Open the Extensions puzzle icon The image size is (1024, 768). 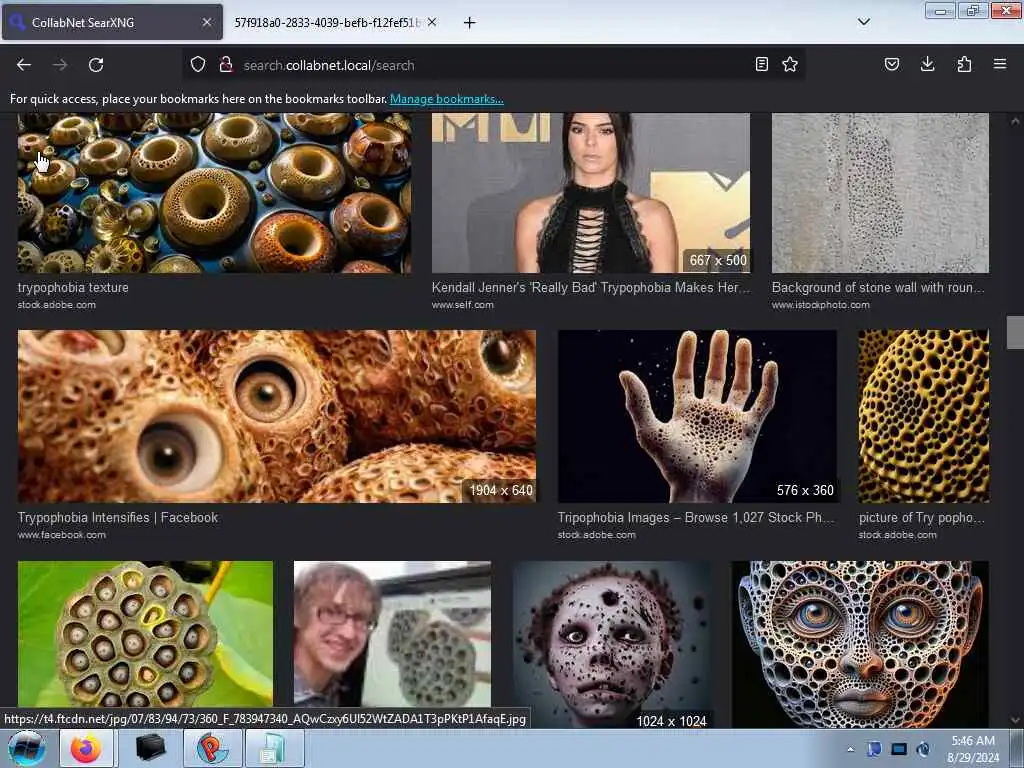tap(964, 64)
